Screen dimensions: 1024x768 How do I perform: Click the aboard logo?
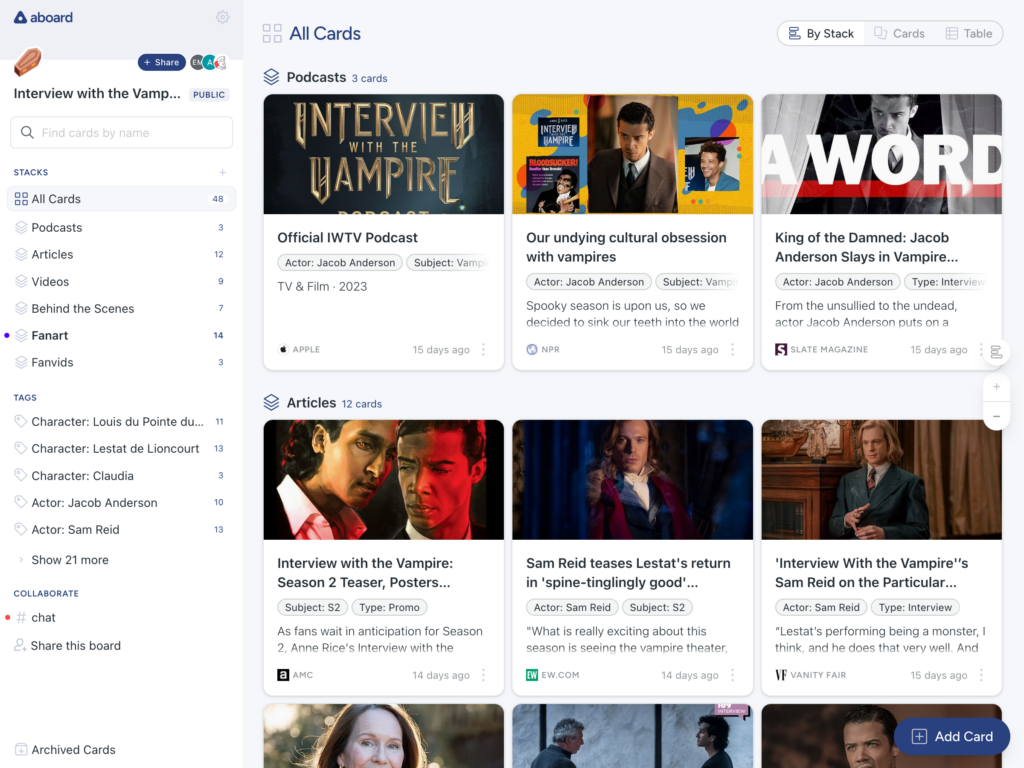click(x=43, y=18)
